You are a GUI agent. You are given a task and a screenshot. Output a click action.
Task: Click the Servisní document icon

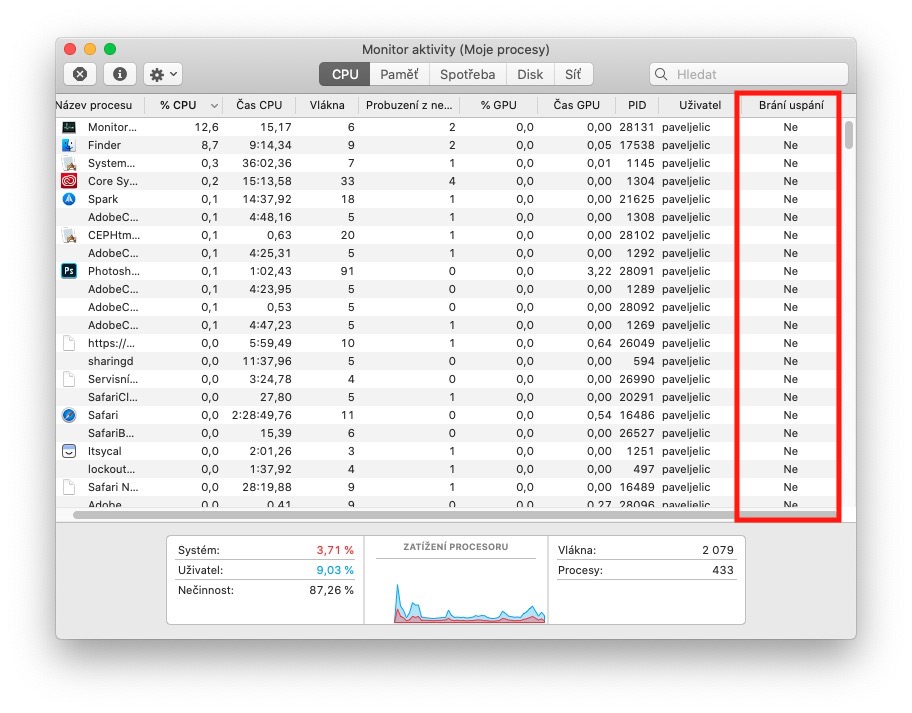pos(69,379)
